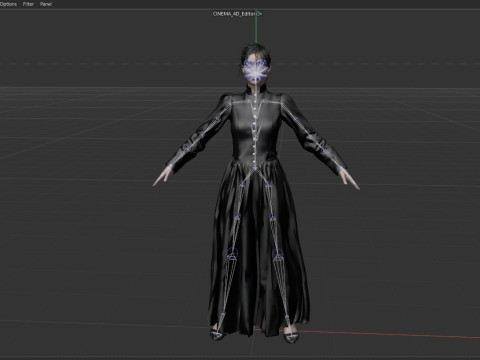Viewport: 480px width, 360px height.
Task: Open the Options viewport menu
Action: click(8, 4)
